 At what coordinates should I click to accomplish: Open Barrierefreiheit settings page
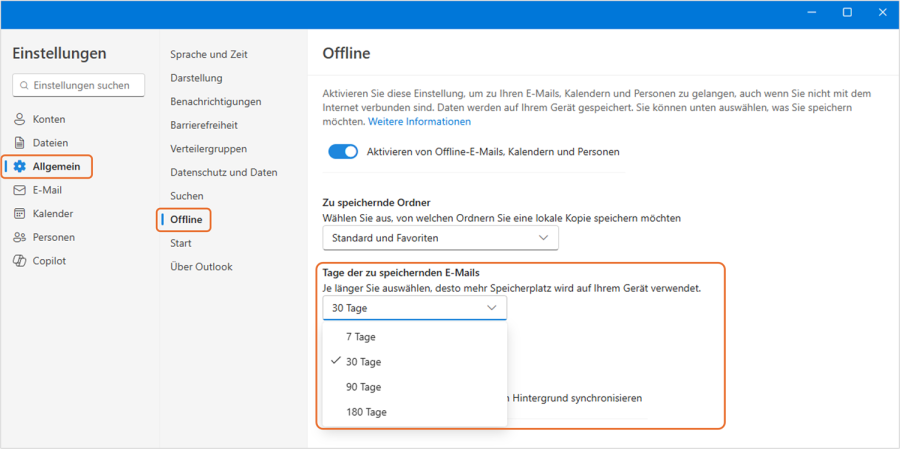tap(204, 125)
